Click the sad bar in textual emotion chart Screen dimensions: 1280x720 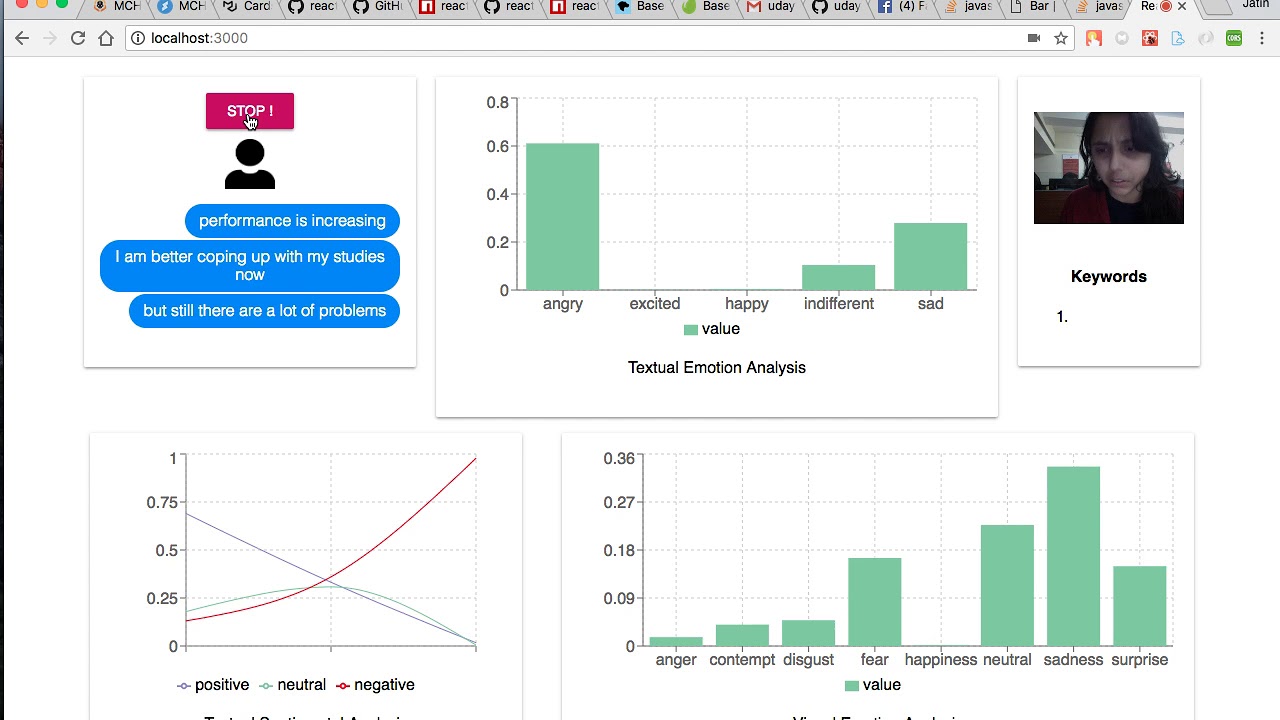coord(930,257)
